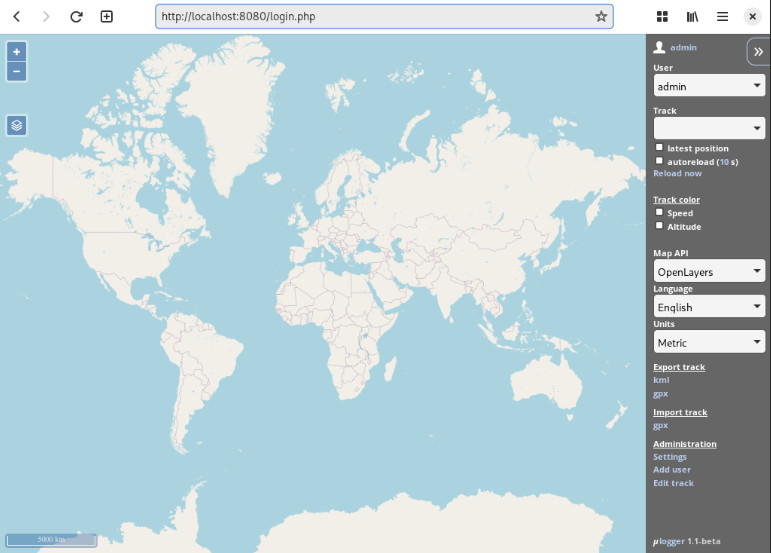The image size is (771, 553).
Task: Open a new tab
Action: [107, 16]
